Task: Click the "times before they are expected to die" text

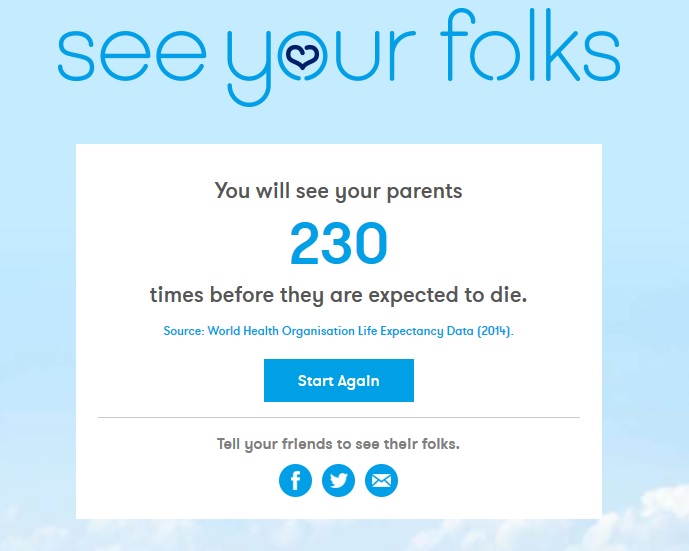Action: pos(338,295)
